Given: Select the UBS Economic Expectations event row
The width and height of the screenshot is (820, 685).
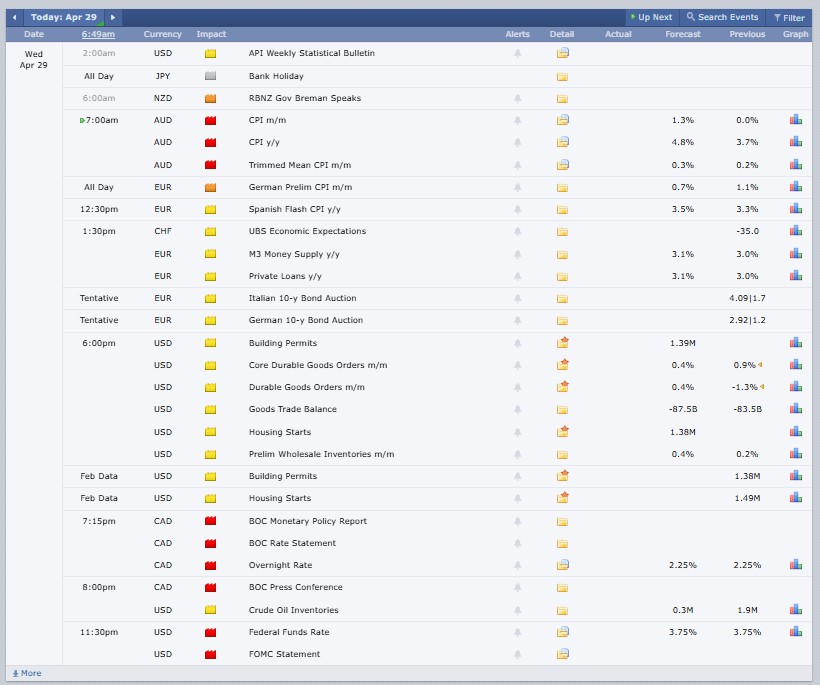Looking at the screenshot, I should [x=307, y=231].
